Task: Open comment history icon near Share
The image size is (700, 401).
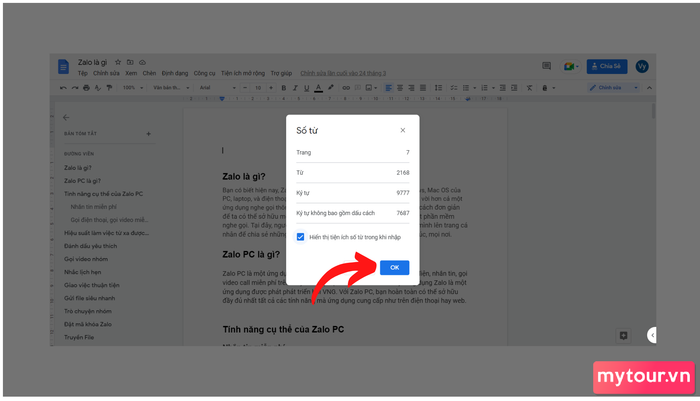Action: point(546,66)
